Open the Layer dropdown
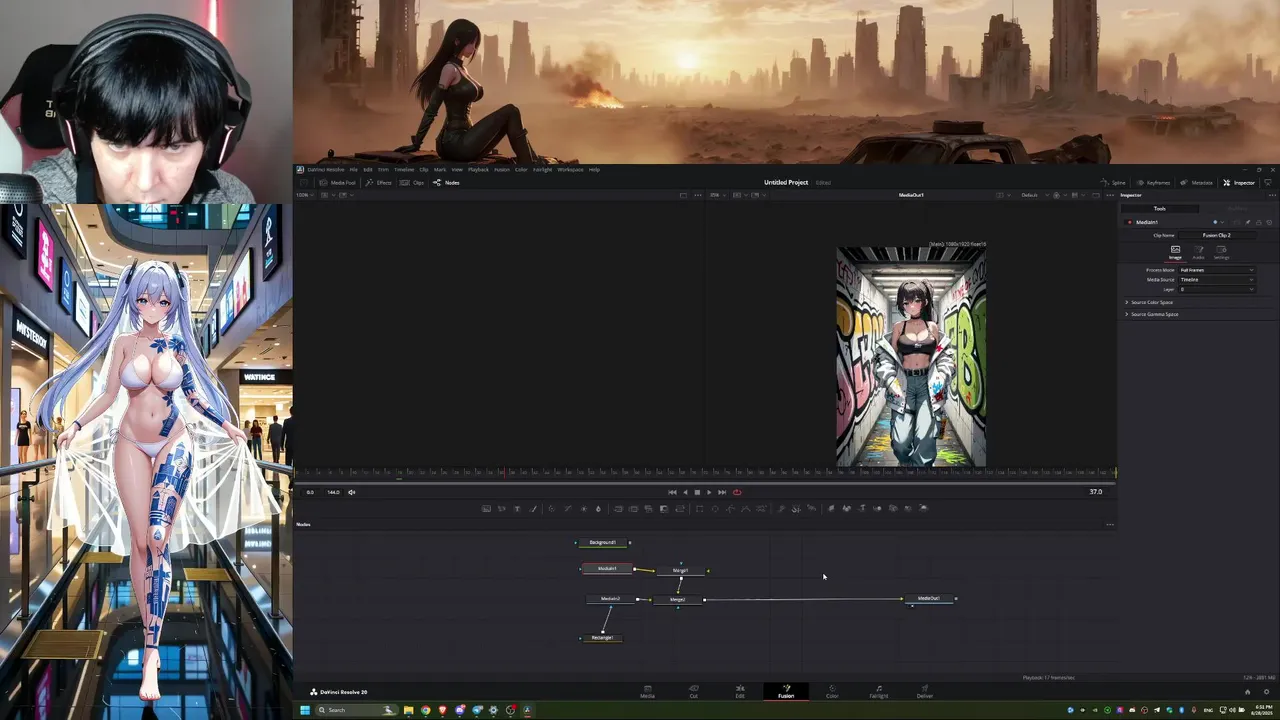 pos(1217,290)
